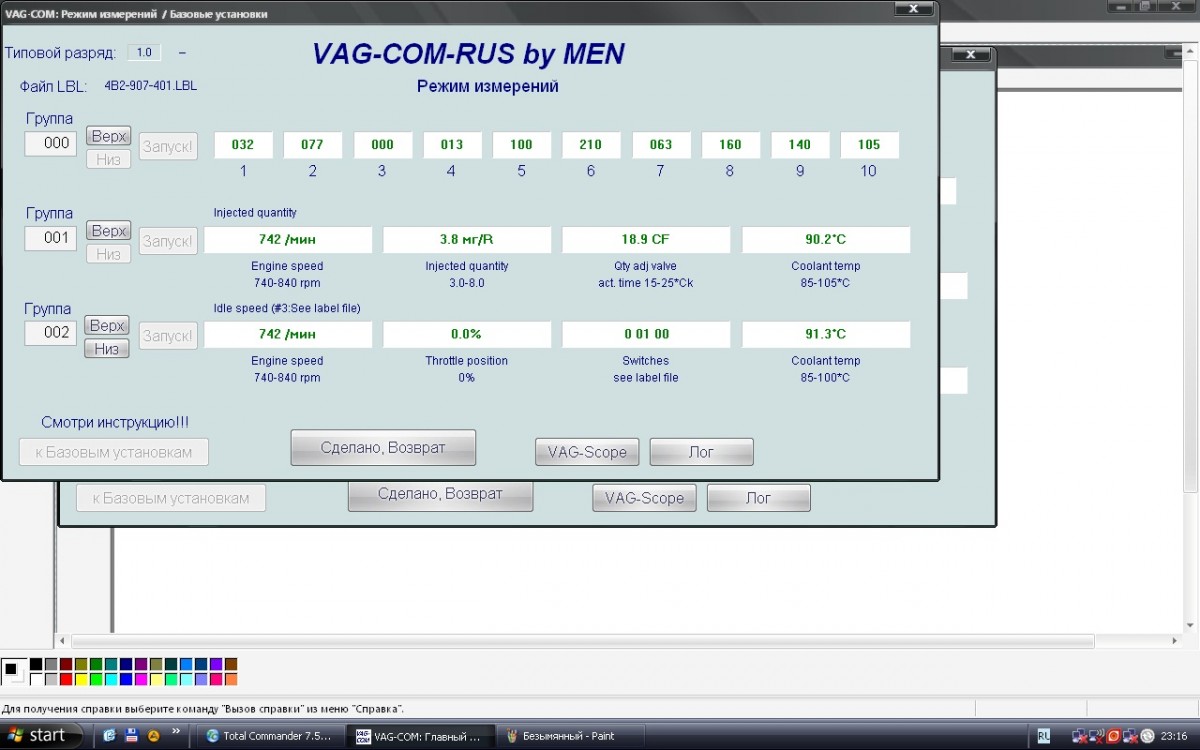Viewport: 1200px width, 750px height.
Task: Click Верх button for group 000
Action: click(109, 136)
